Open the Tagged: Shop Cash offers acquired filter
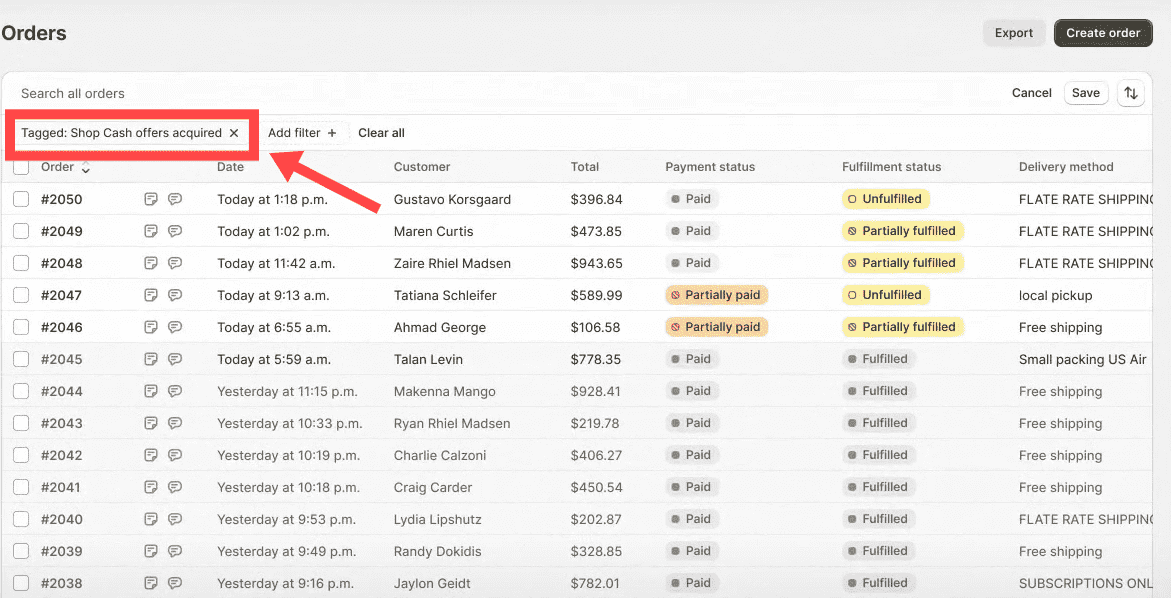Viewport: 1171px width, 598px height. (121, 133)
